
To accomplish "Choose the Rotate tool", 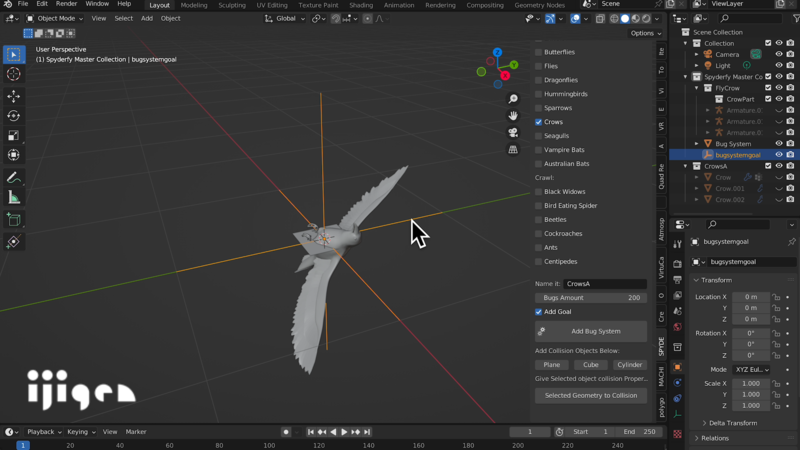I will pos(14,116).
